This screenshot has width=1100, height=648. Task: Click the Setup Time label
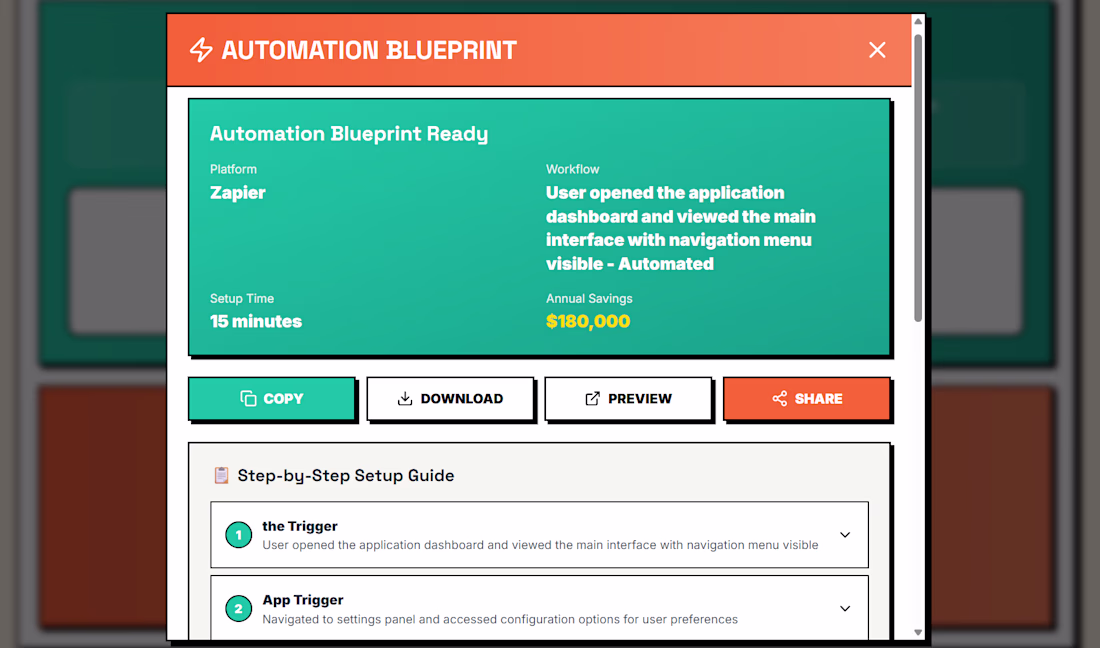pos(242,298)
